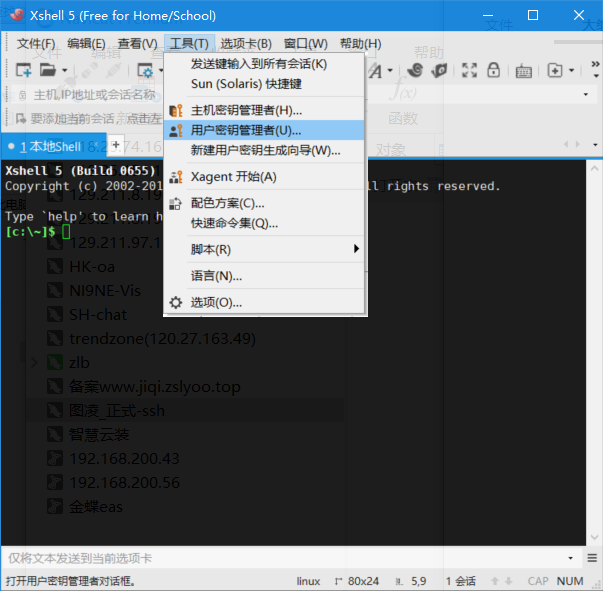This screenshot has height=591, width=603.
Task: Click the icon next to 主机密钥管理者
Action: point(176,110)
